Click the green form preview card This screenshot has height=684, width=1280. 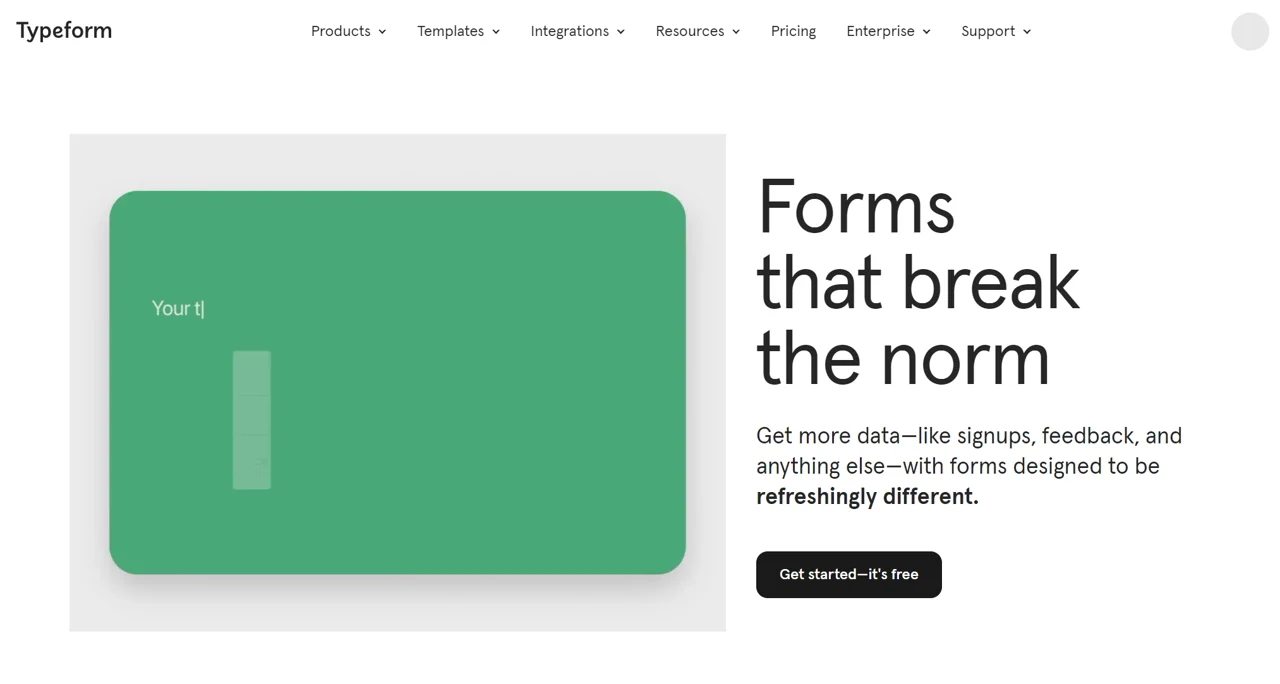[x=397, y=382]
